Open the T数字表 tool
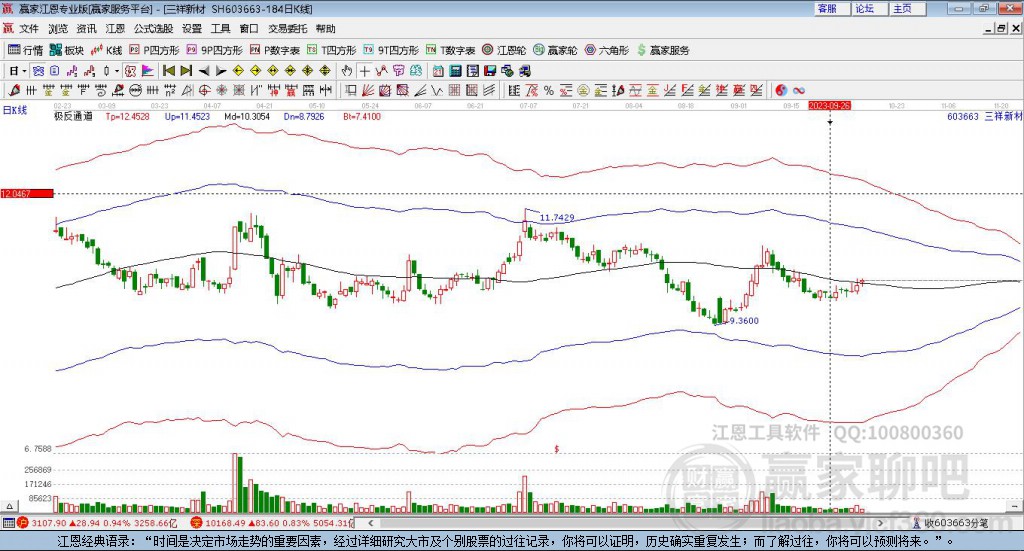Viewport: 1024px width, 551px height. coord(451,50)
